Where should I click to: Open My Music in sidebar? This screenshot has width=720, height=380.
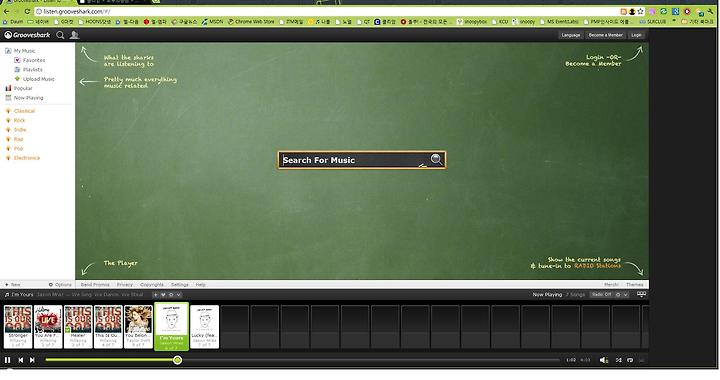pos(20,51)
